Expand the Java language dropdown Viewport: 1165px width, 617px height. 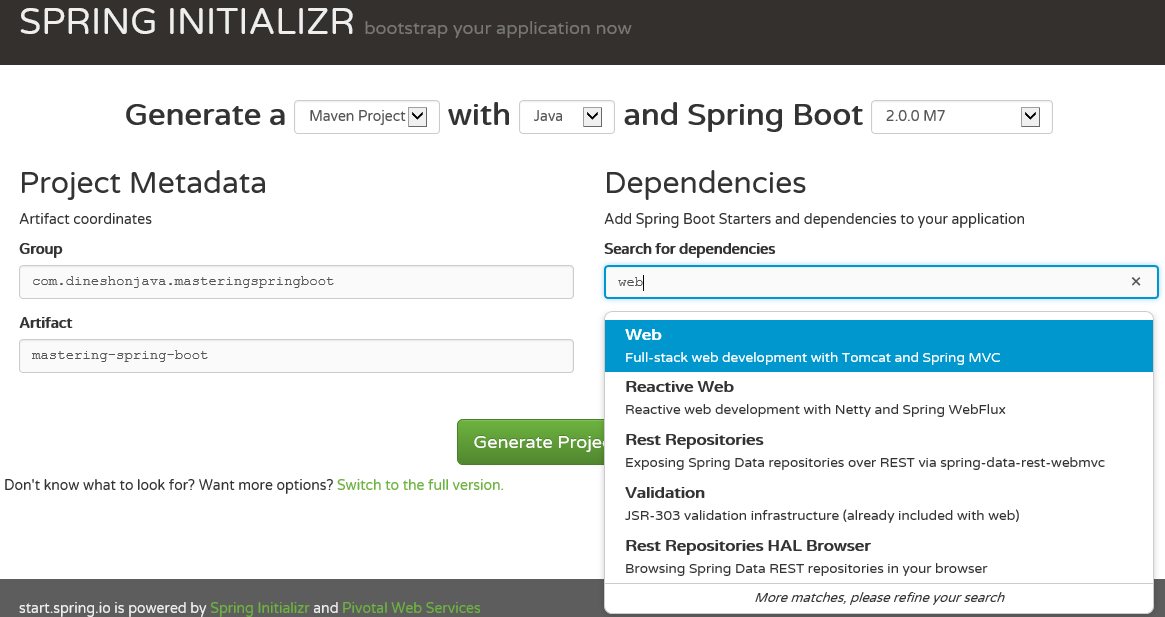567,117
